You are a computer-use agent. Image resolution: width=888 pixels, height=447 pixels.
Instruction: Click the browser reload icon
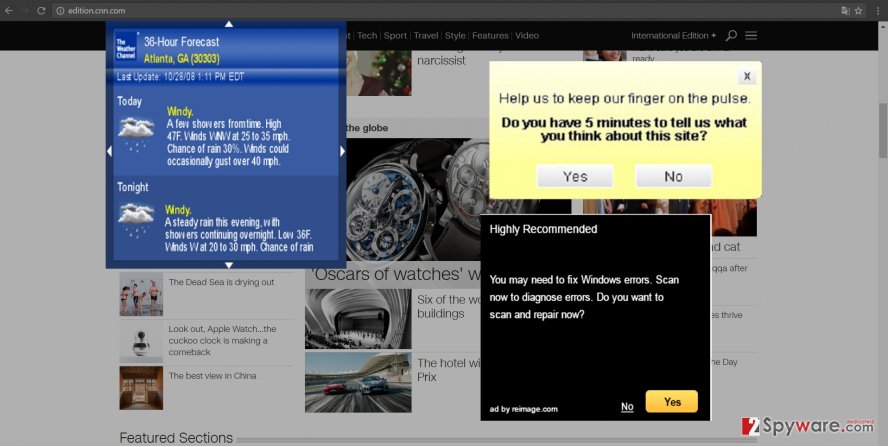tap(41, 10)
